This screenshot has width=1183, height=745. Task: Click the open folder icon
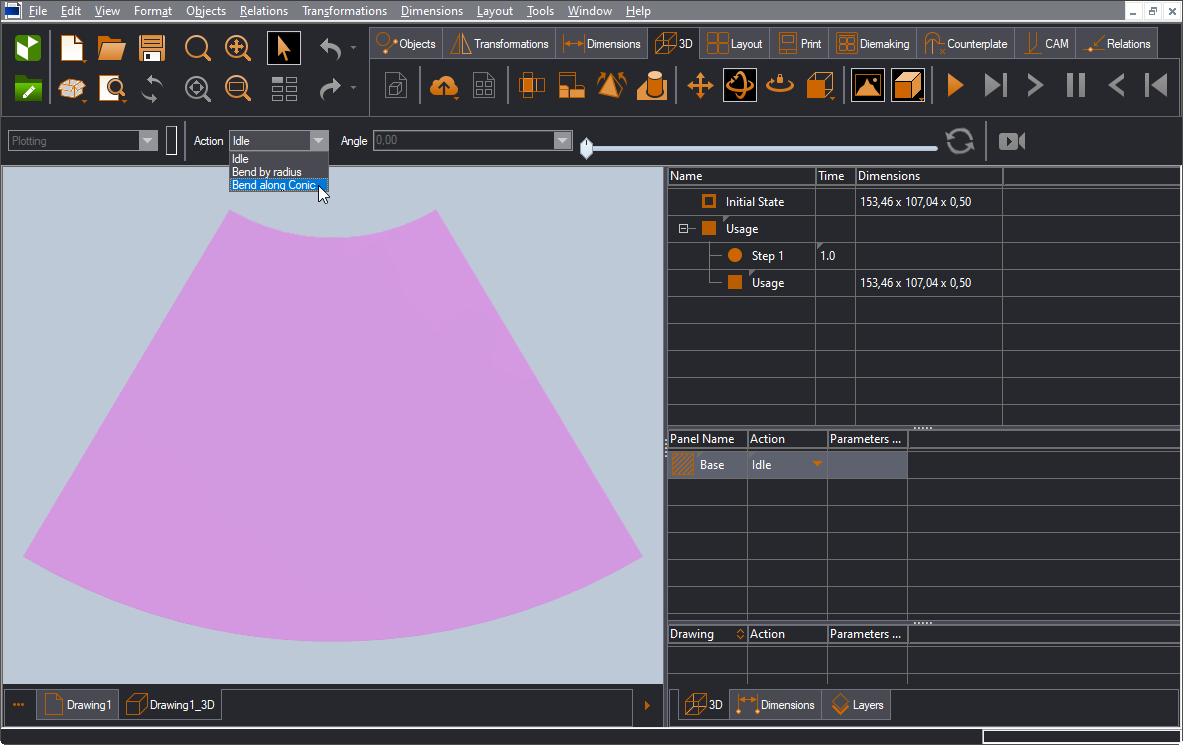tap(111, 48)
